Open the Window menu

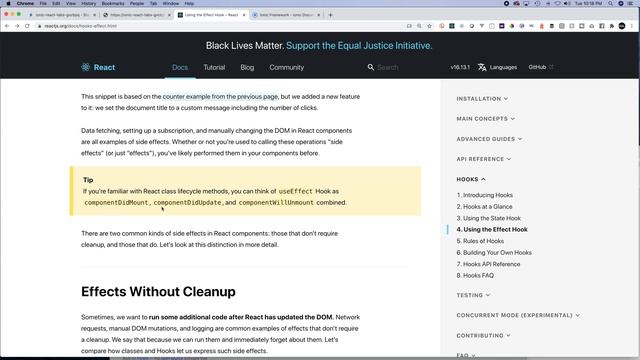pyautogui.click(x=171, y=3)
